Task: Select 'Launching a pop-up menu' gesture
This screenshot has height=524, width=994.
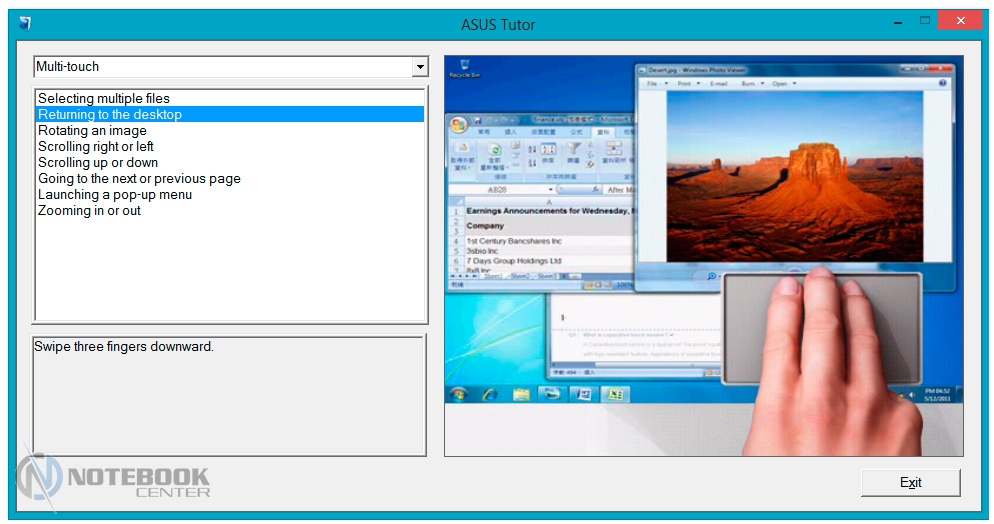Action: coord(115,194)
